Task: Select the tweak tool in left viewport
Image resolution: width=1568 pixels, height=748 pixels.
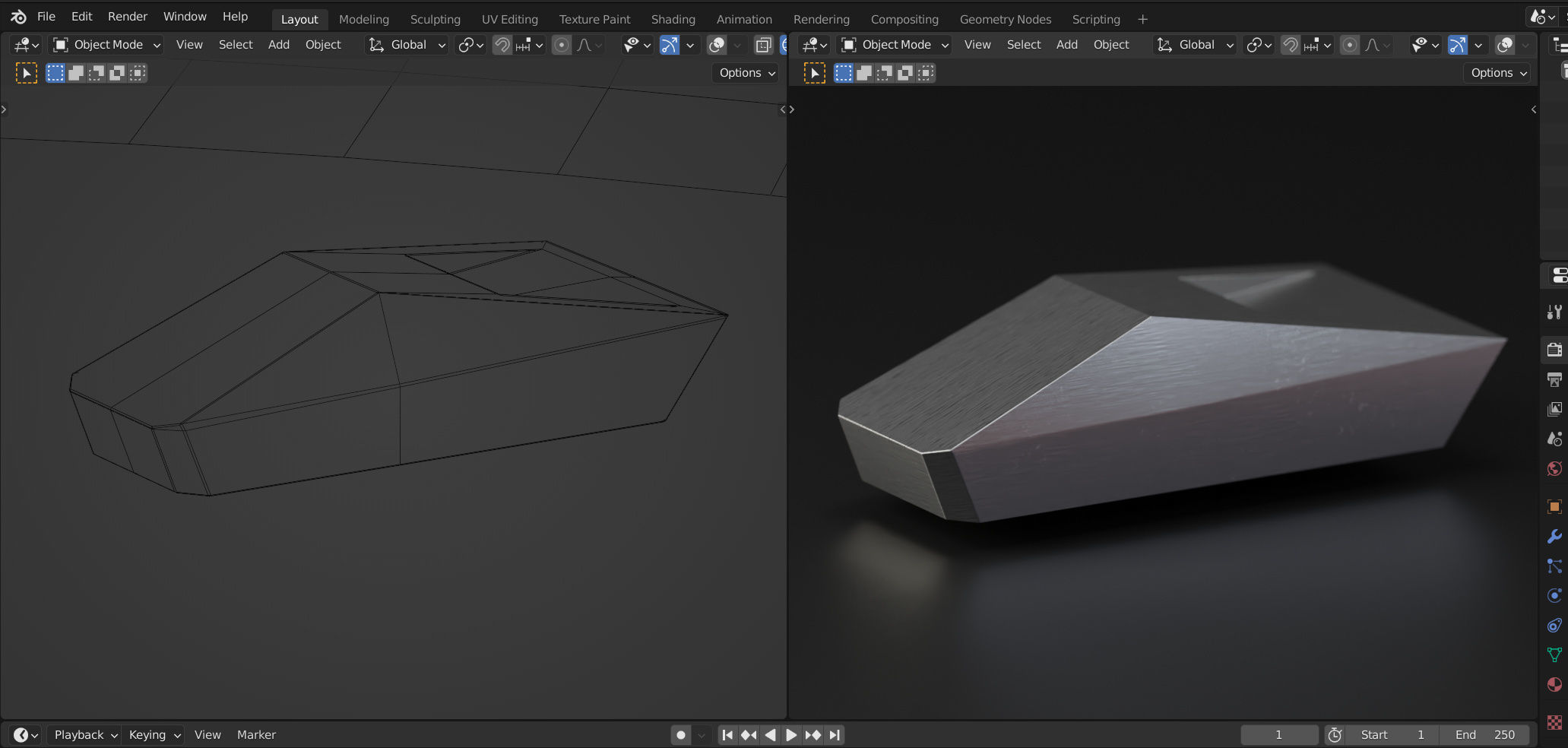Action: pos(27,73)
